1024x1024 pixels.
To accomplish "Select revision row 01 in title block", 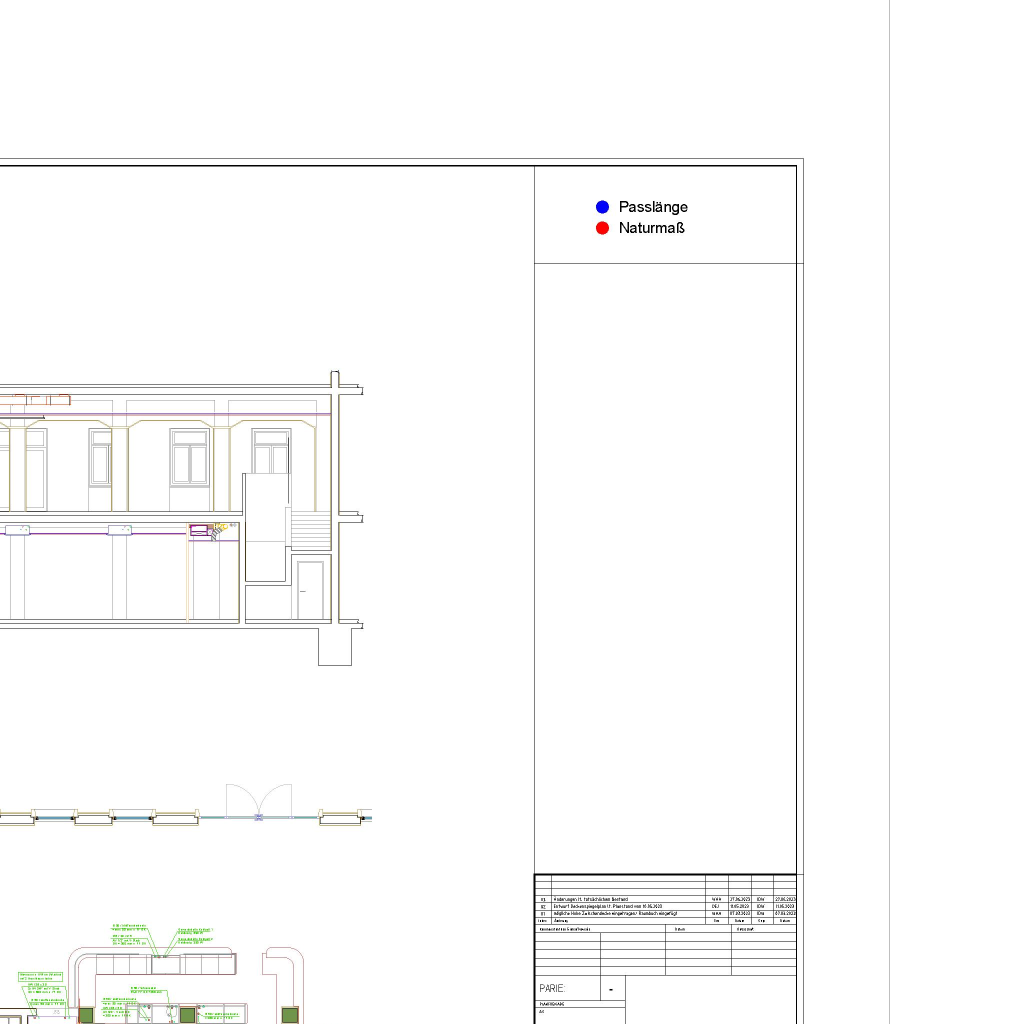I will pyautogui.click(x=620, y=913).
